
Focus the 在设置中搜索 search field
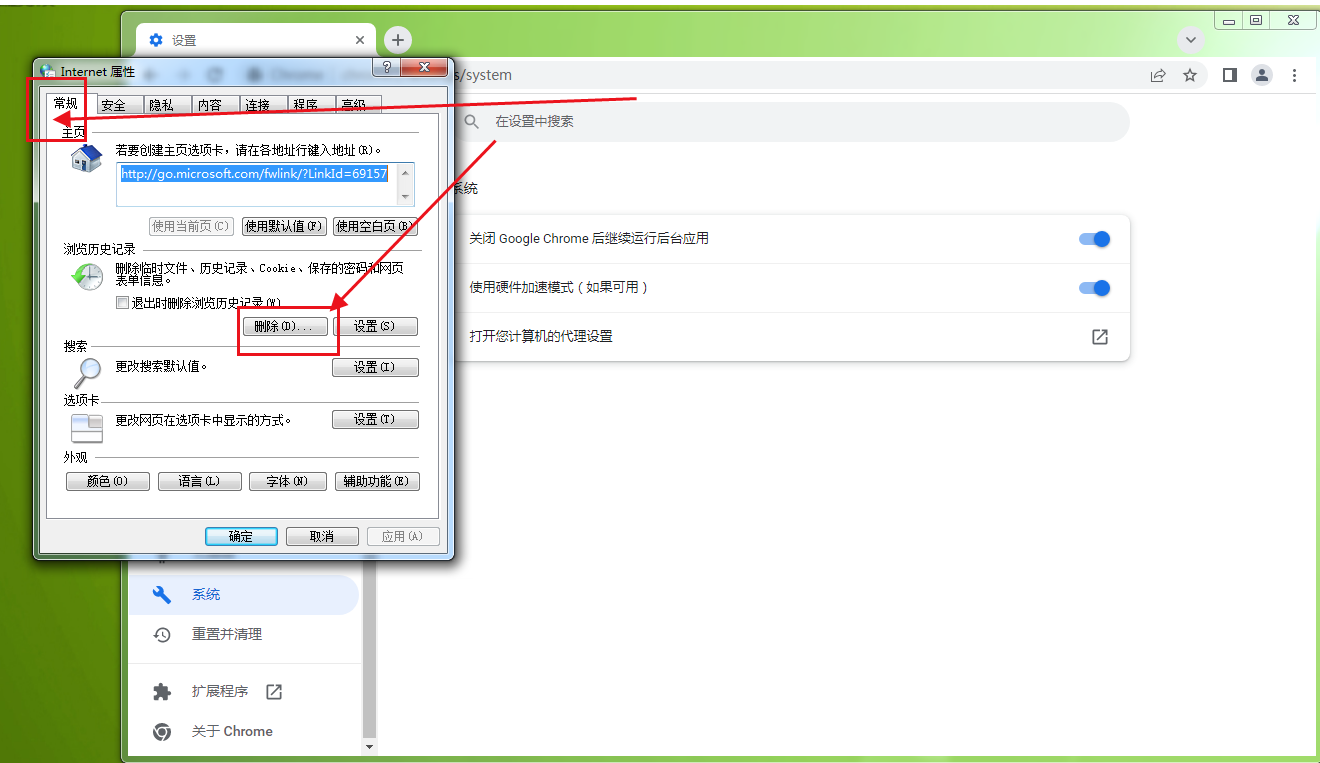(790, 121)
